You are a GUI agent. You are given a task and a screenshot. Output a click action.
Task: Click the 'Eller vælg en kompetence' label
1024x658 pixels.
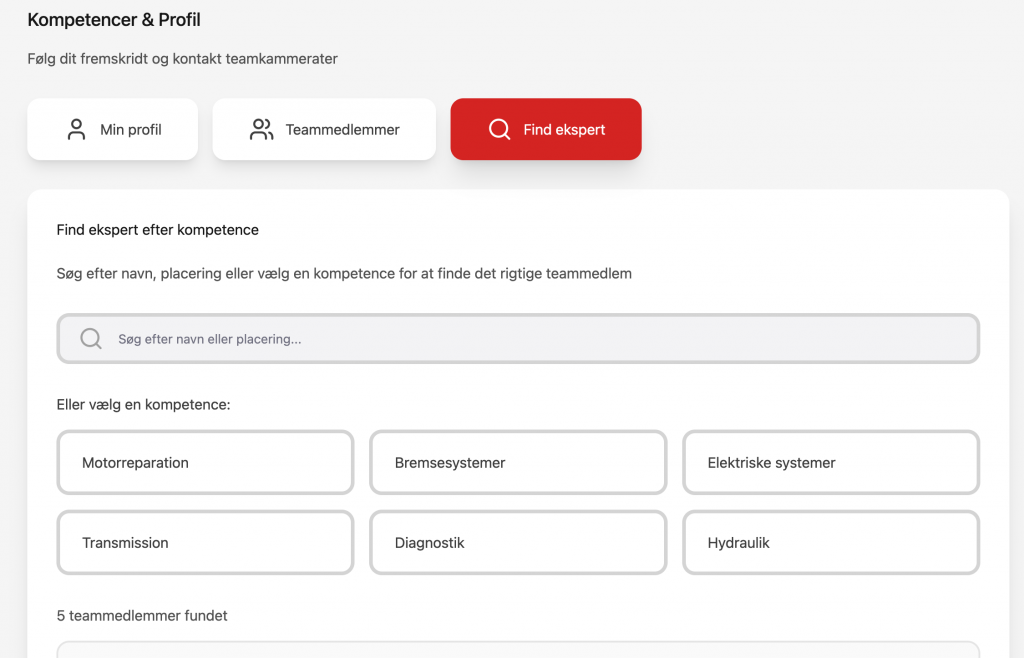(144, 405)
